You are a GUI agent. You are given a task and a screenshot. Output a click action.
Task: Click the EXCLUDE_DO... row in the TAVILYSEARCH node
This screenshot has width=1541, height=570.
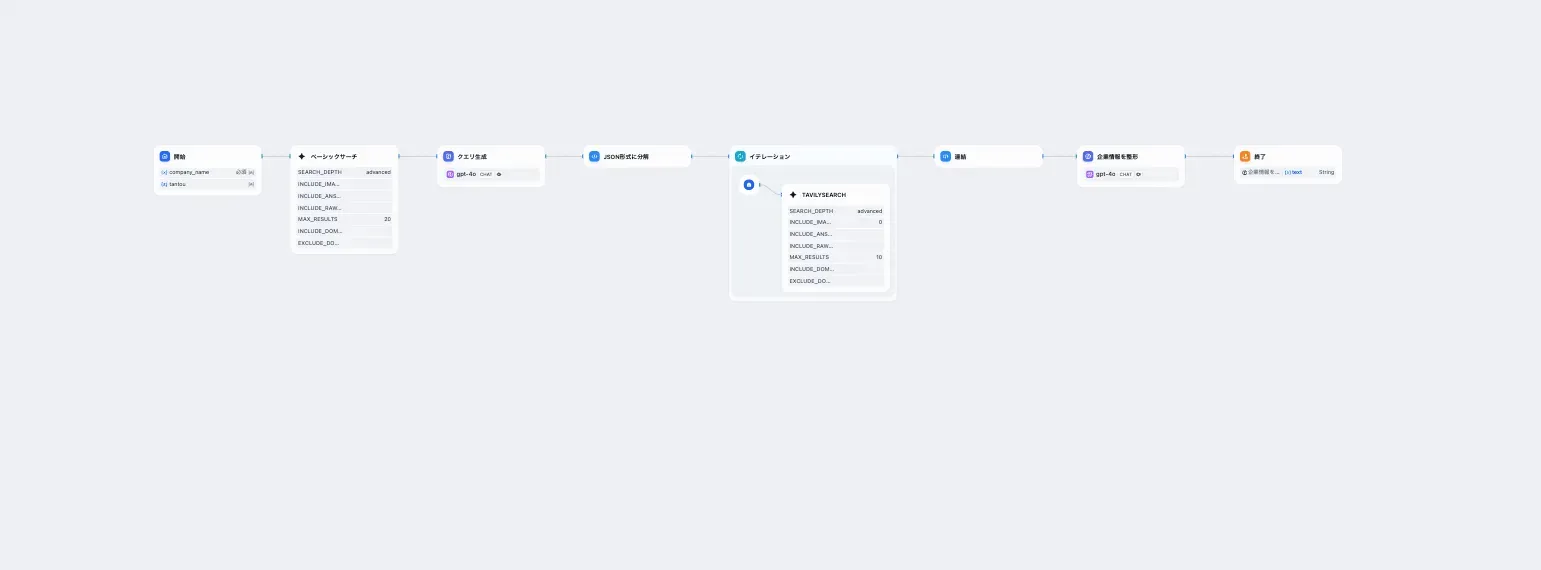[x=835, y=281]
